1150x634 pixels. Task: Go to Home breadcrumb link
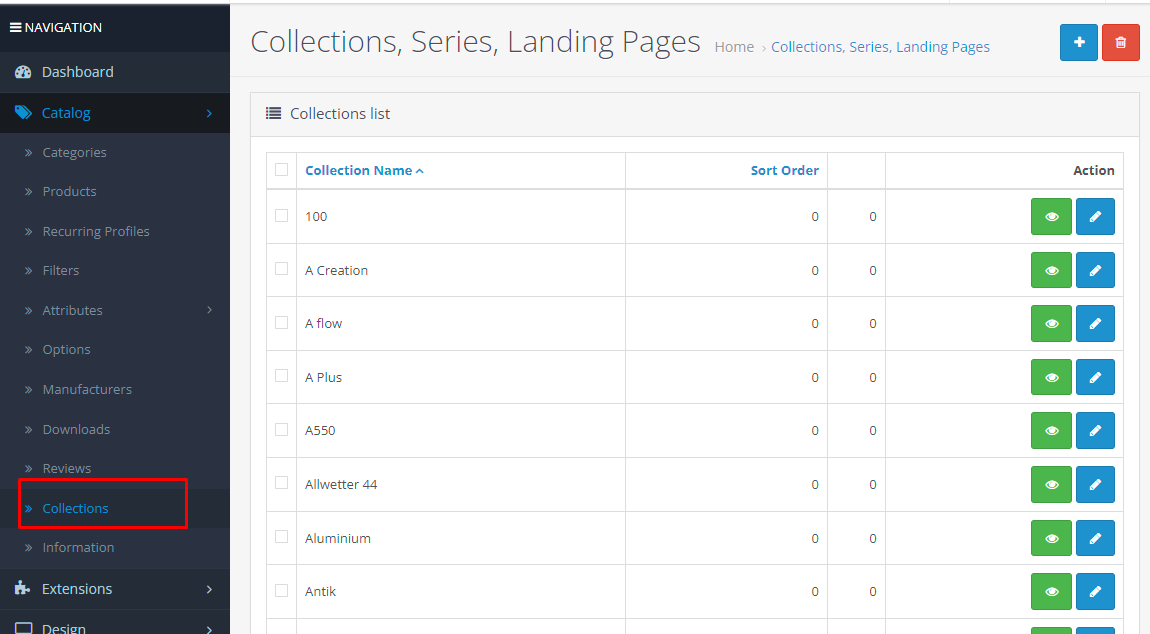(733, 47)
